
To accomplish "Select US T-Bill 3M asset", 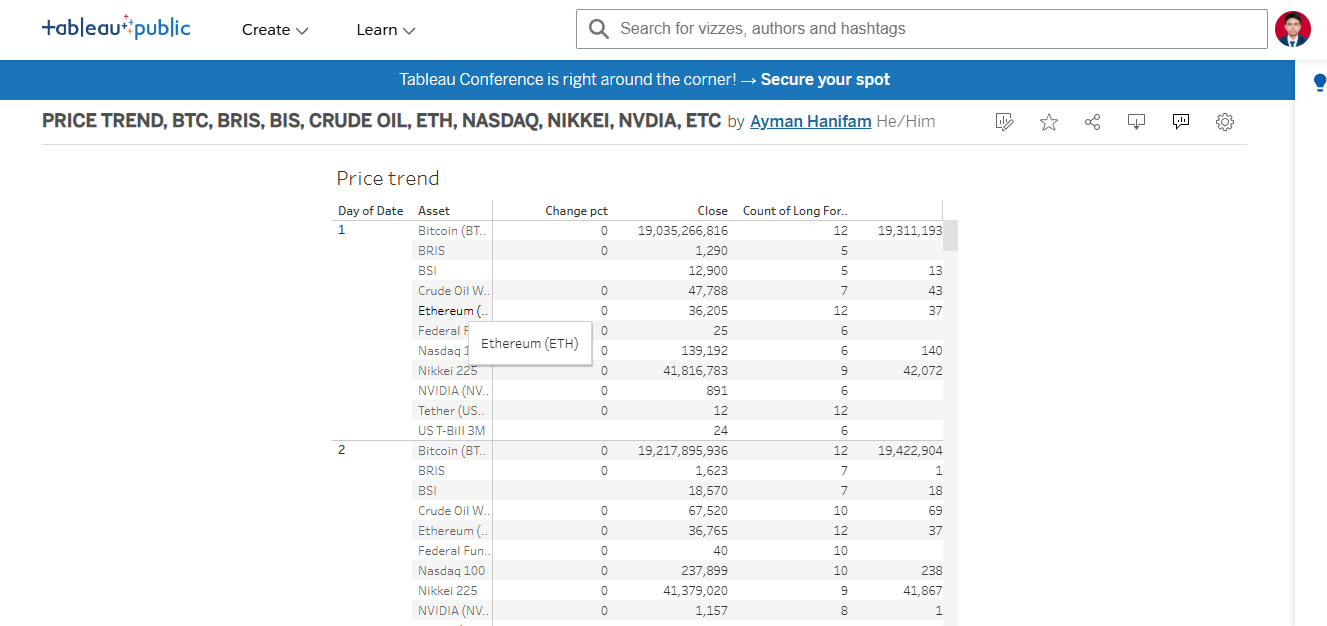I will [x=452, y=431].
